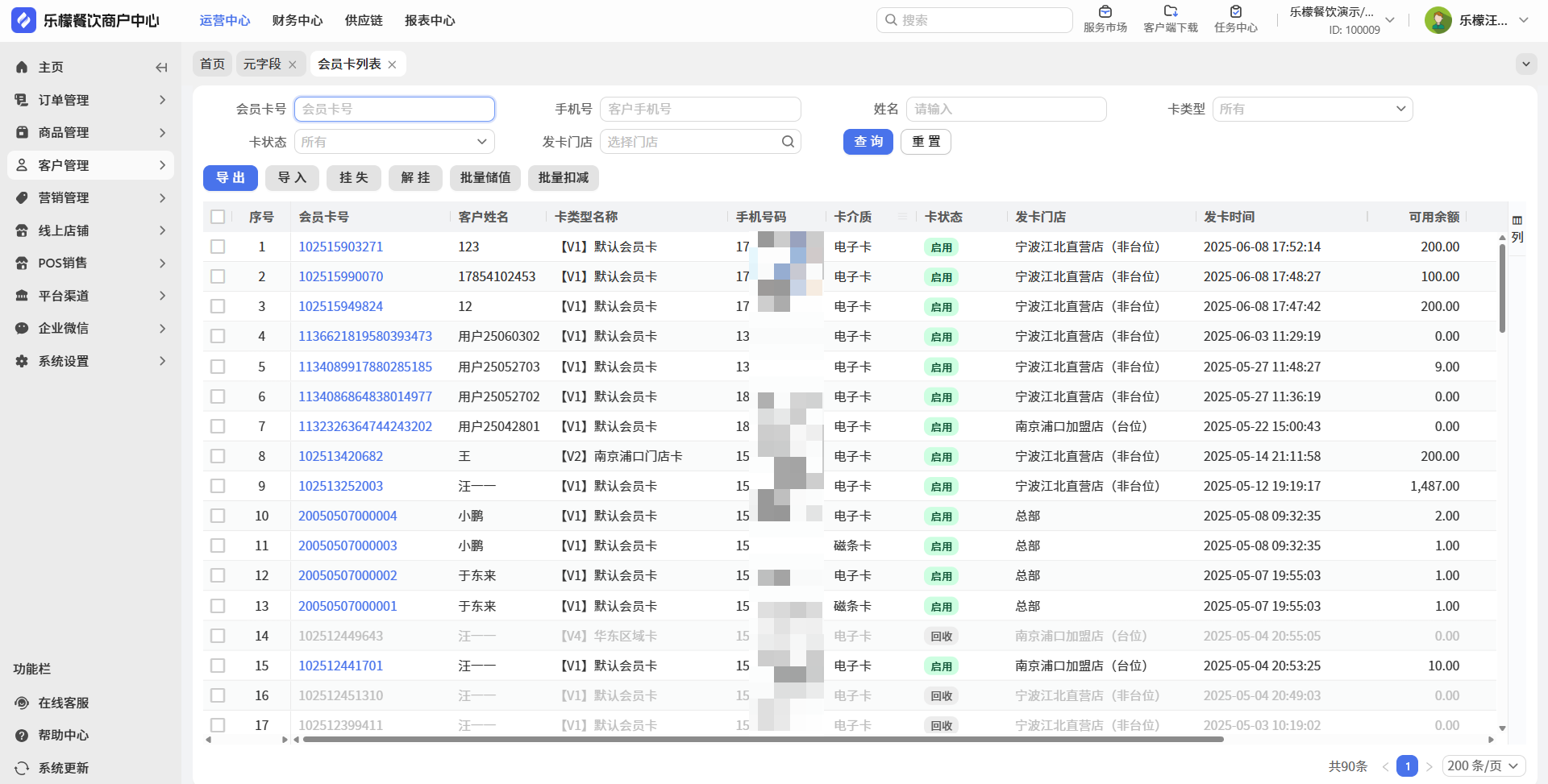Screen dimensions: 1548x784
Task: Click the top 搜索 search box
Action: (x=974, y=20)
